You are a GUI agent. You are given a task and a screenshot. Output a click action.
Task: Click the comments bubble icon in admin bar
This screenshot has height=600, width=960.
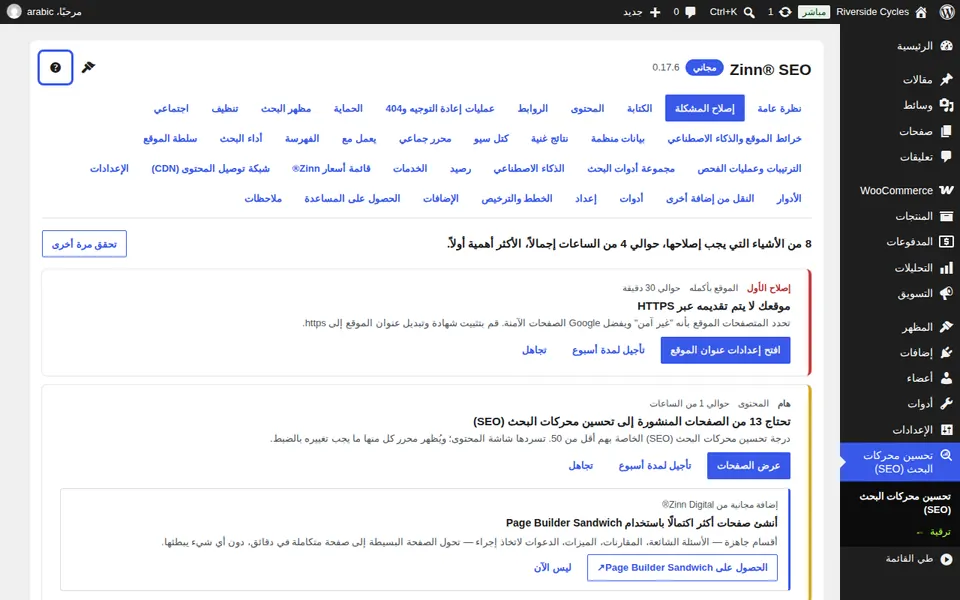tap(691, 12)
